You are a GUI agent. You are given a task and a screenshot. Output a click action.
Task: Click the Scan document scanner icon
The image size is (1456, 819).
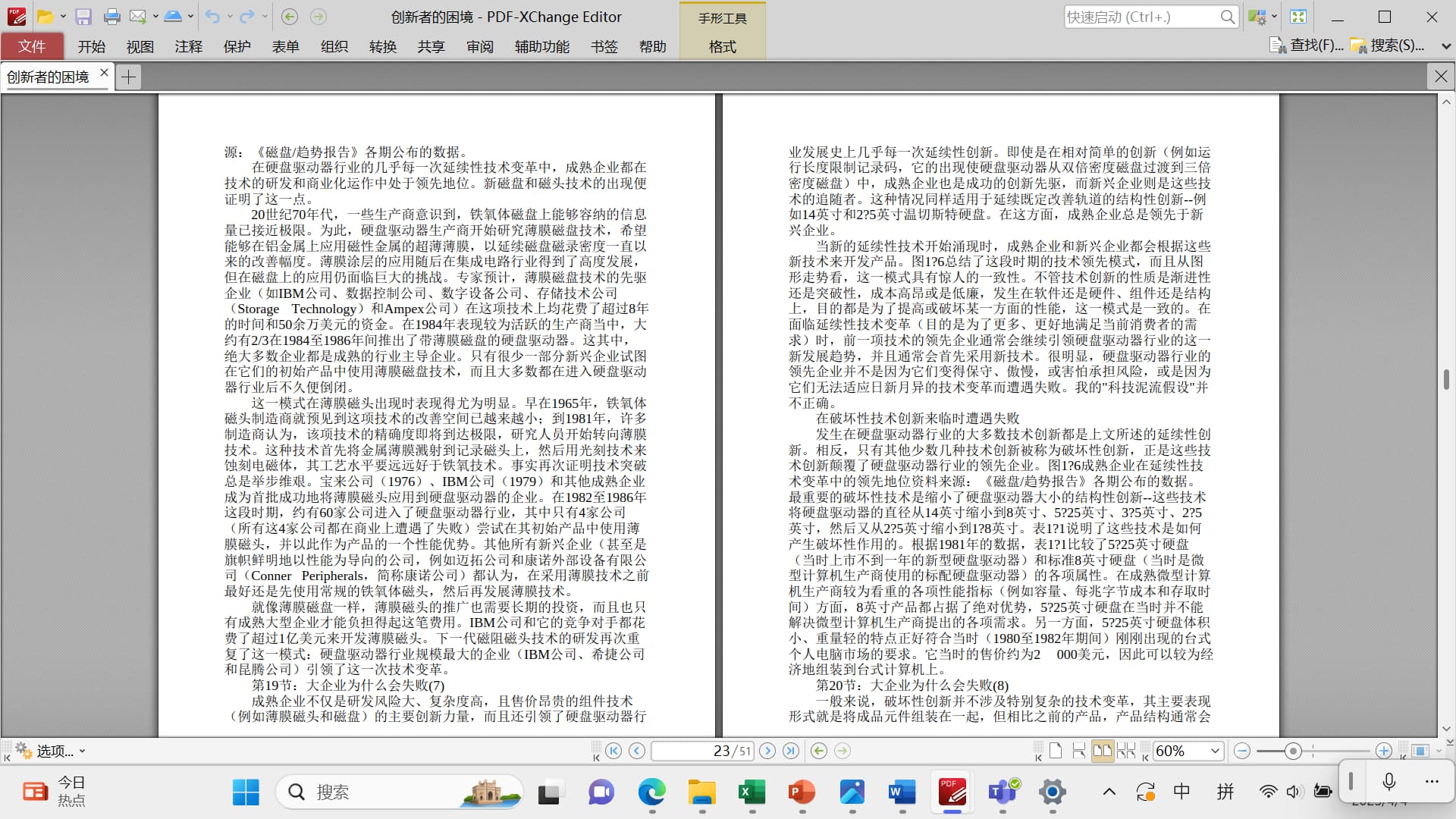click(173, 17)
